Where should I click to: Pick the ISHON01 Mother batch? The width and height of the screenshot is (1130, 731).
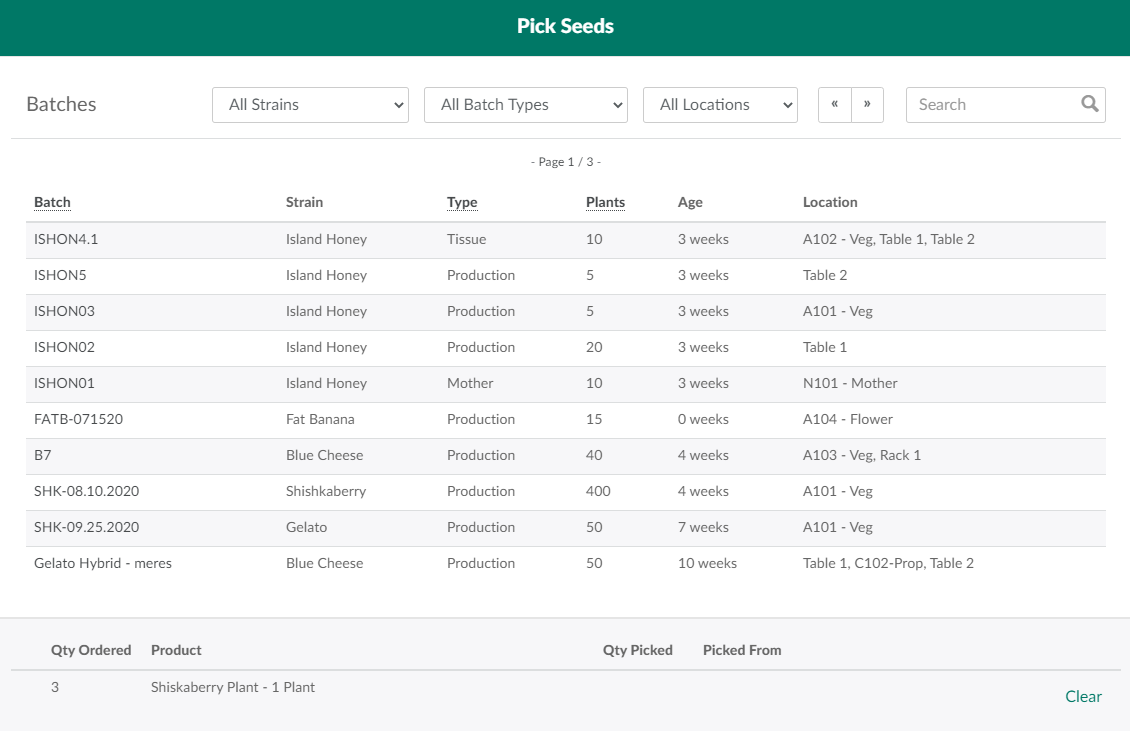pos(64,383)
